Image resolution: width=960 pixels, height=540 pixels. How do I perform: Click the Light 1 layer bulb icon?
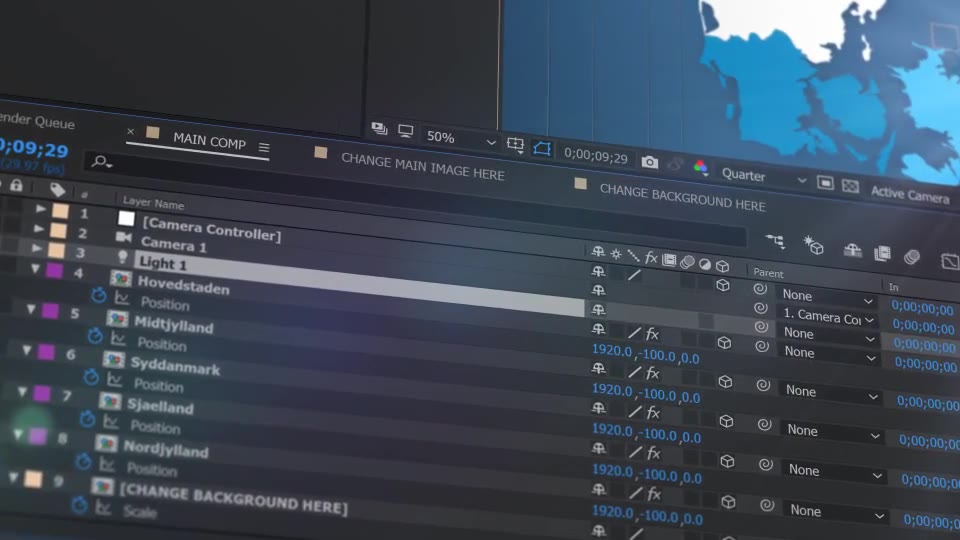tap(122, 256)
